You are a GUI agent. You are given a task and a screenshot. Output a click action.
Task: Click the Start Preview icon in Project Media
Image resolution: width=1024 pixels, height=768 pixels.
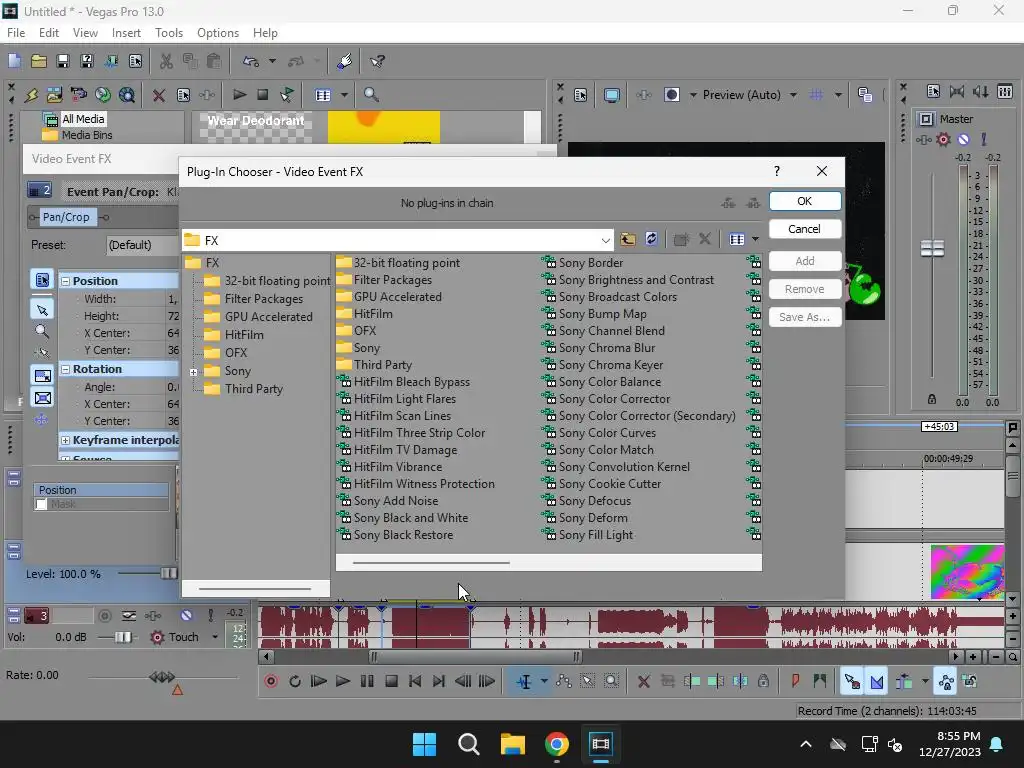[239, 95]
